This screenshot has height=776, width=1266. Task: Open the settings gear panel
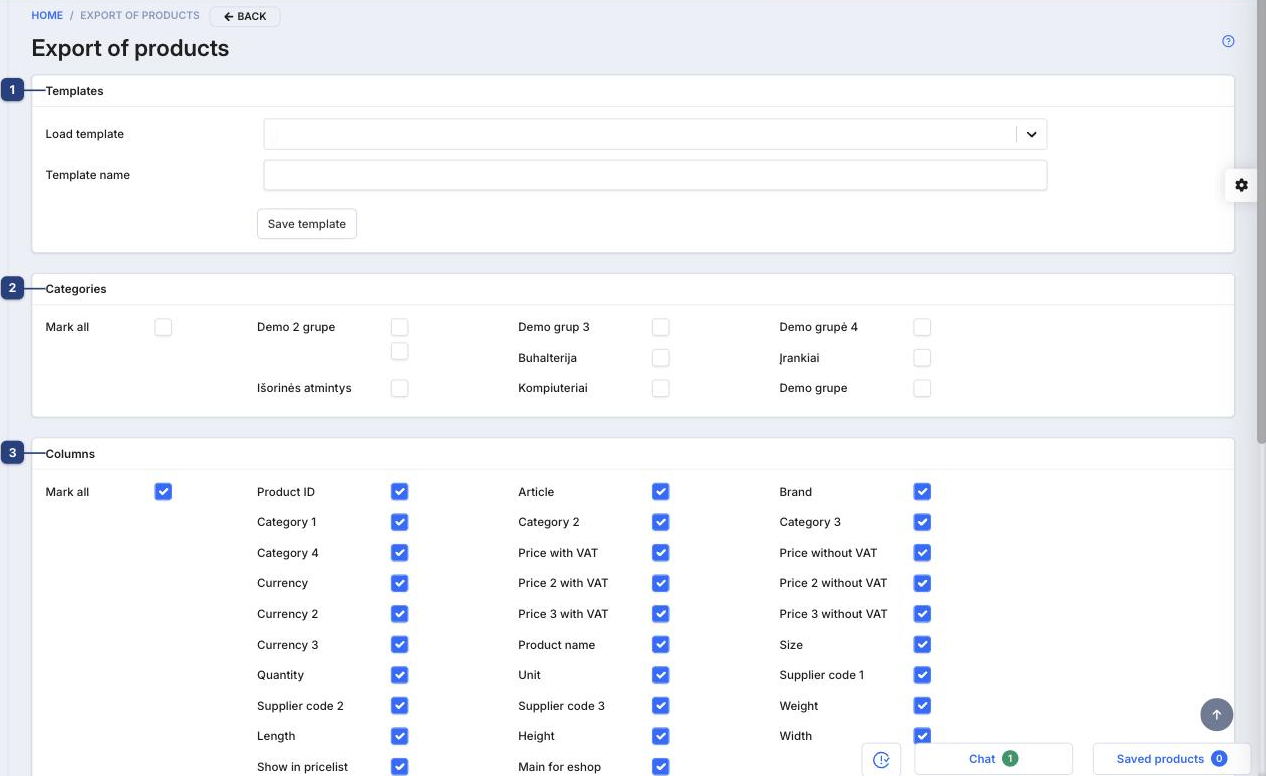pos(1241,185)
